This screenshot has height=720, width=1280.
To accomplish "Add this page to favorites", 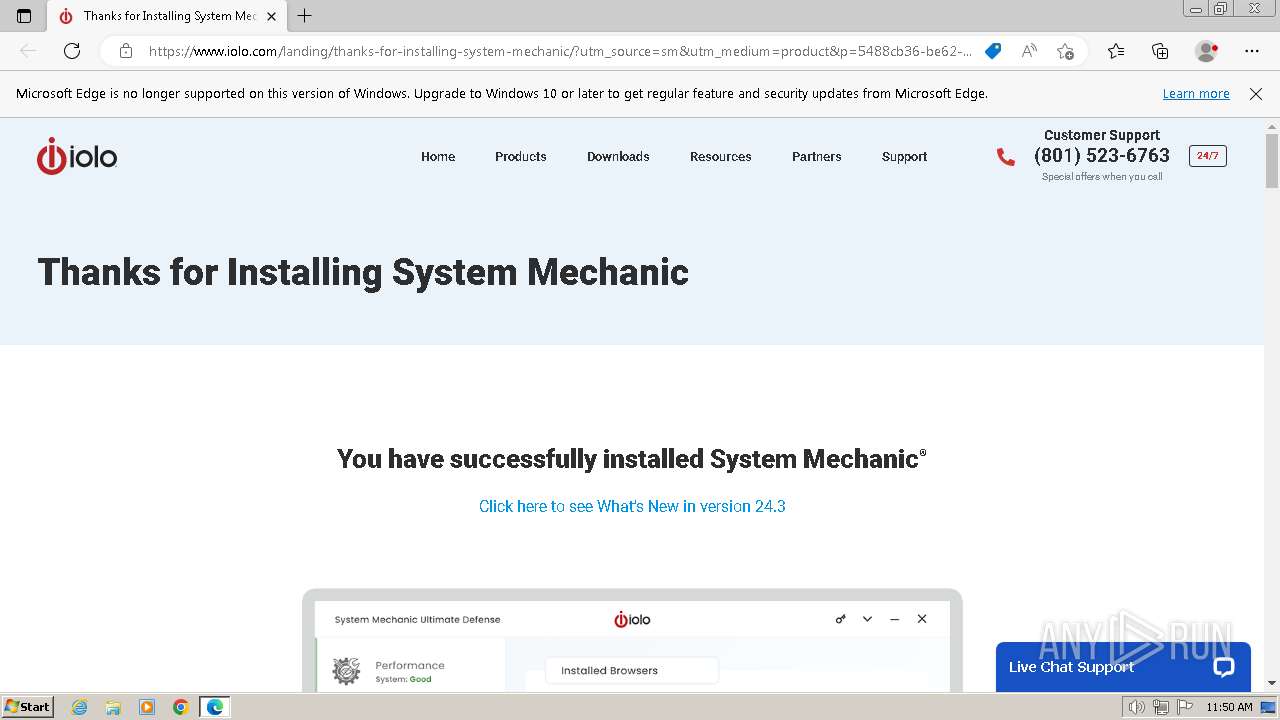I will pos(1065,51).
